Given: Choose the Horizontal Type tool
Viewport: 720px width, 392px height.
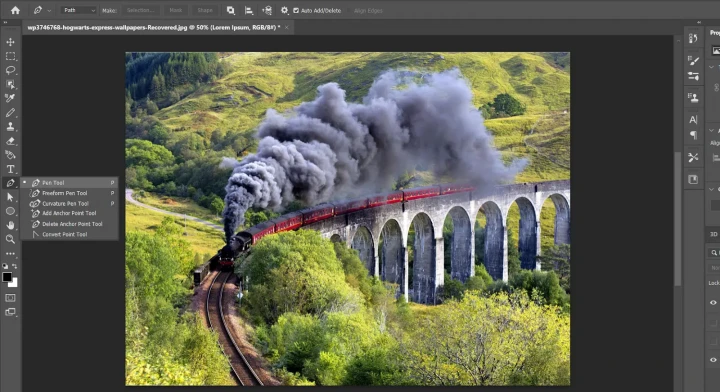Looking at the screenshot, I should pyautogui.click(x=10, y=169).
